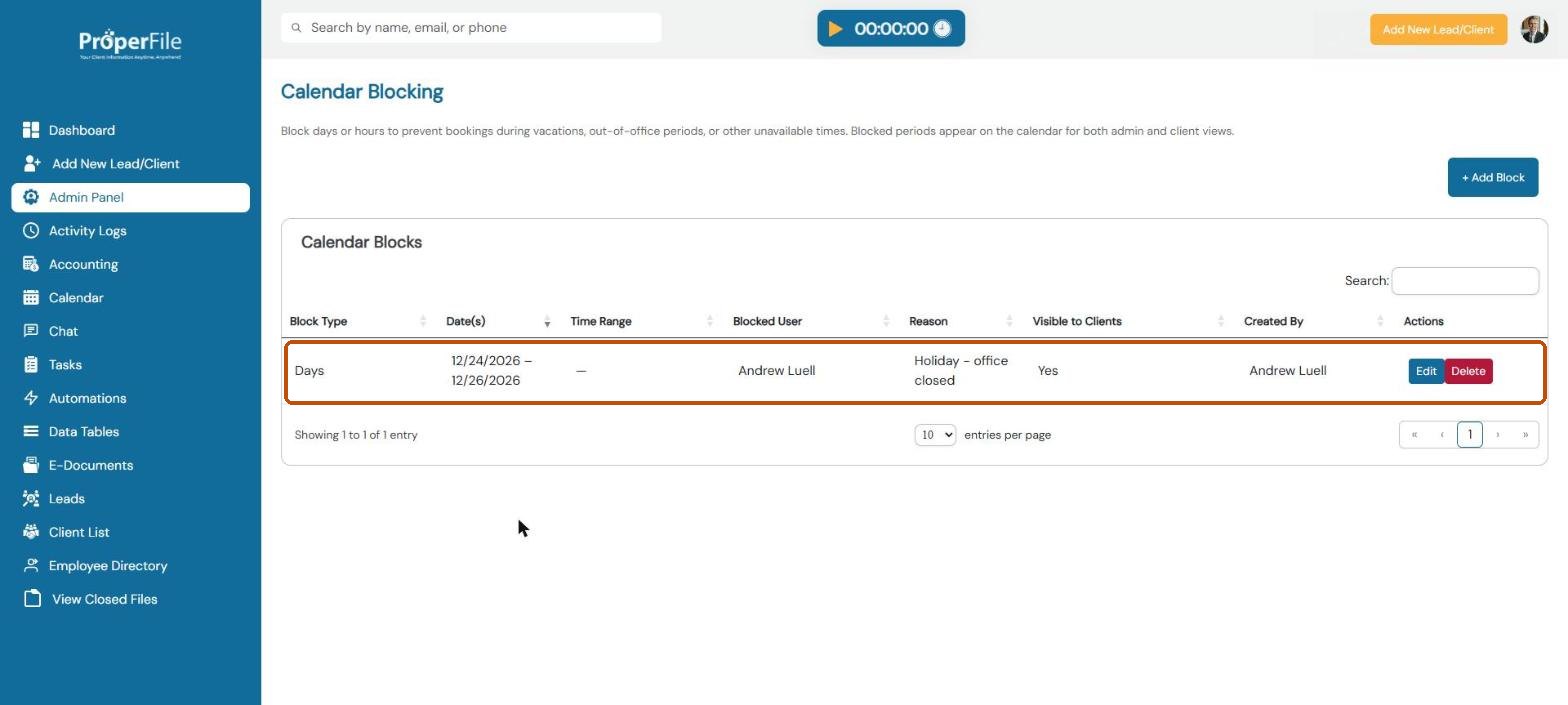Expand the entries per page dropdown
Screen dimensions: 1568x705
935,435
